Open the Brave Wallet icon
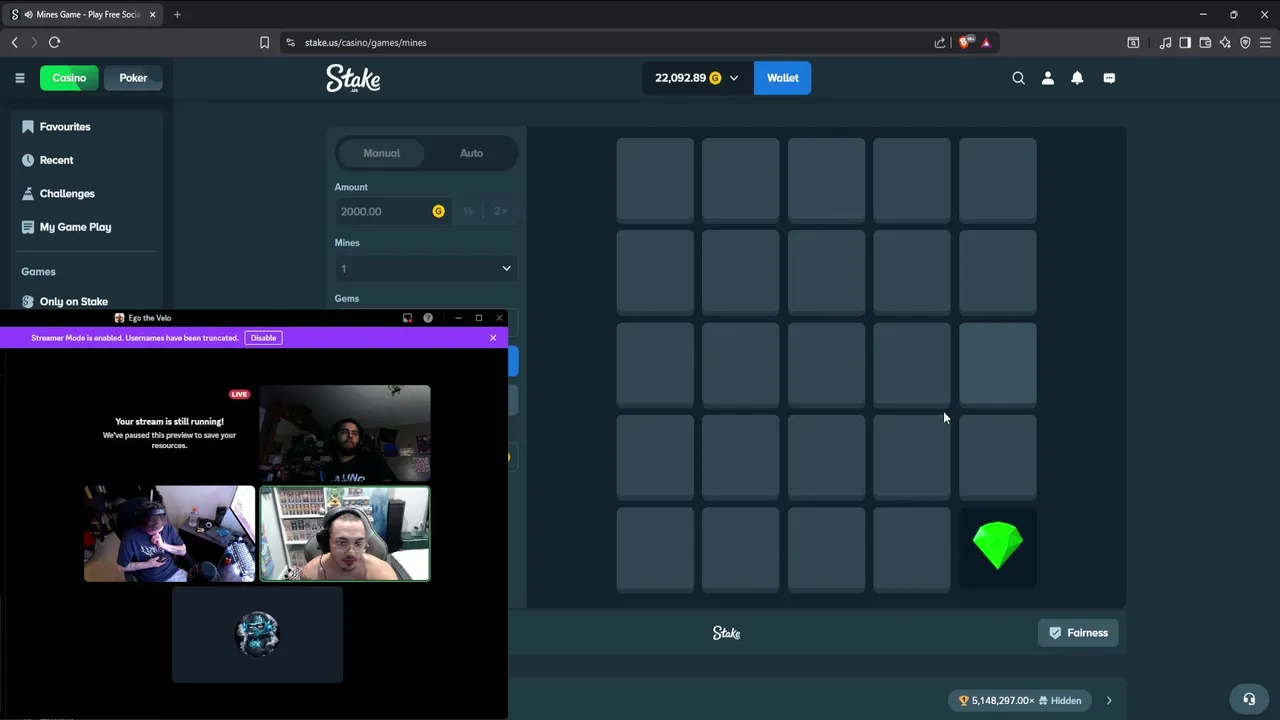Image resolution: width=1280 pixels, height=720 pixels. [x=1205, y=43]
